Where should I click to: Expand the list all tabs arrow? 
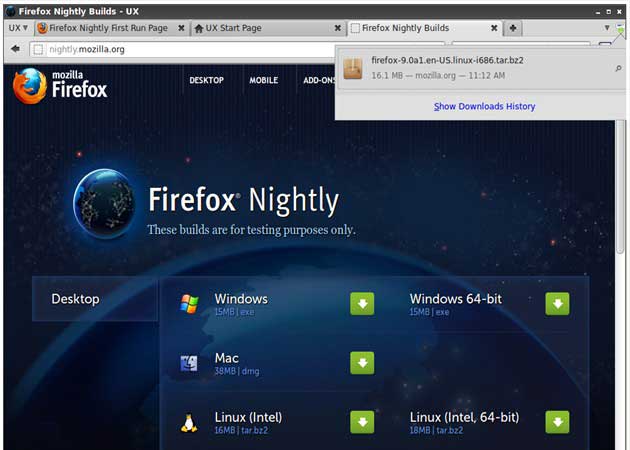point(607,28)
